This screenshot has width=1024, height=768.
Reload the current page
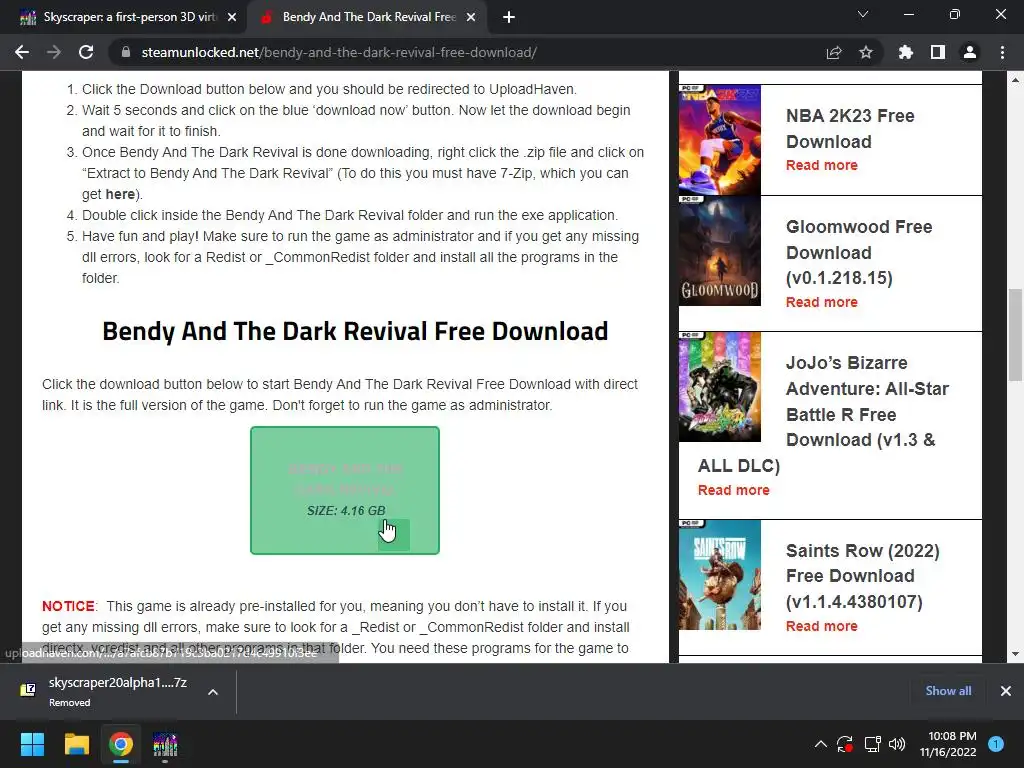click(86, 52)
